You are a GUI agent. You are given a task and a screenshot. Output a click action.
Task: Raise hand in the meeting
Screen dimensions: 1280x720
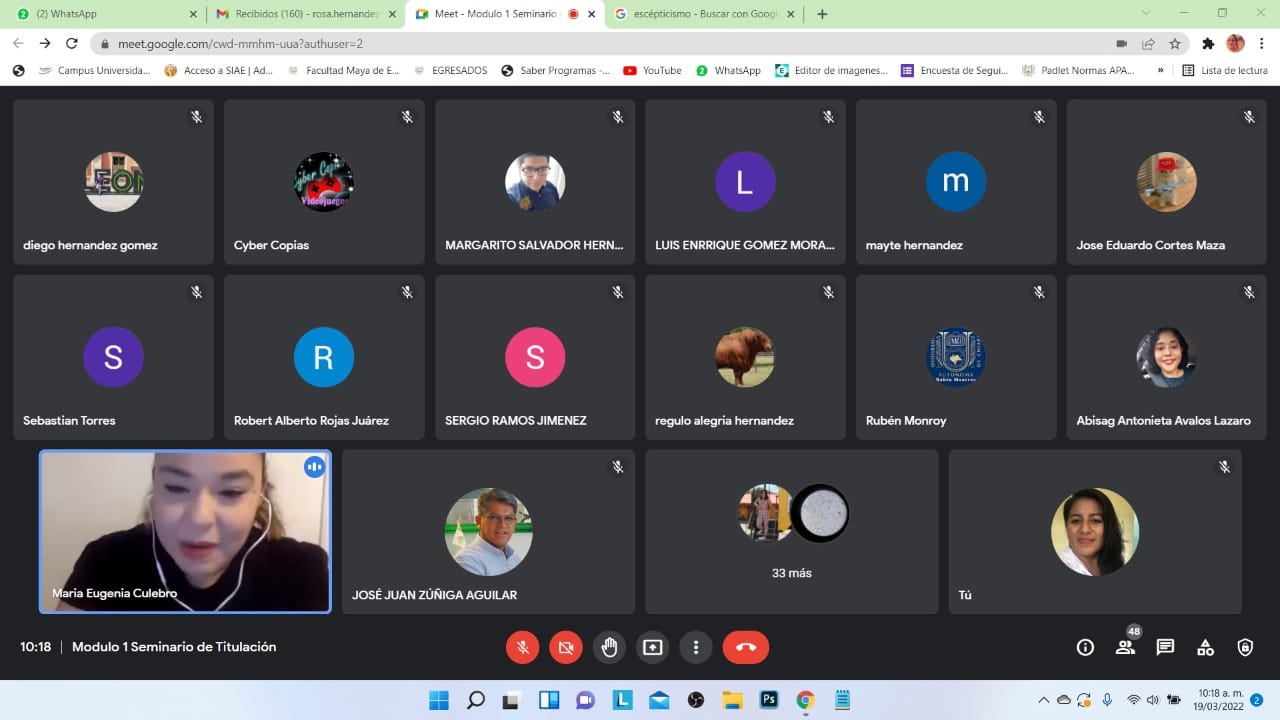click(609, 647)
